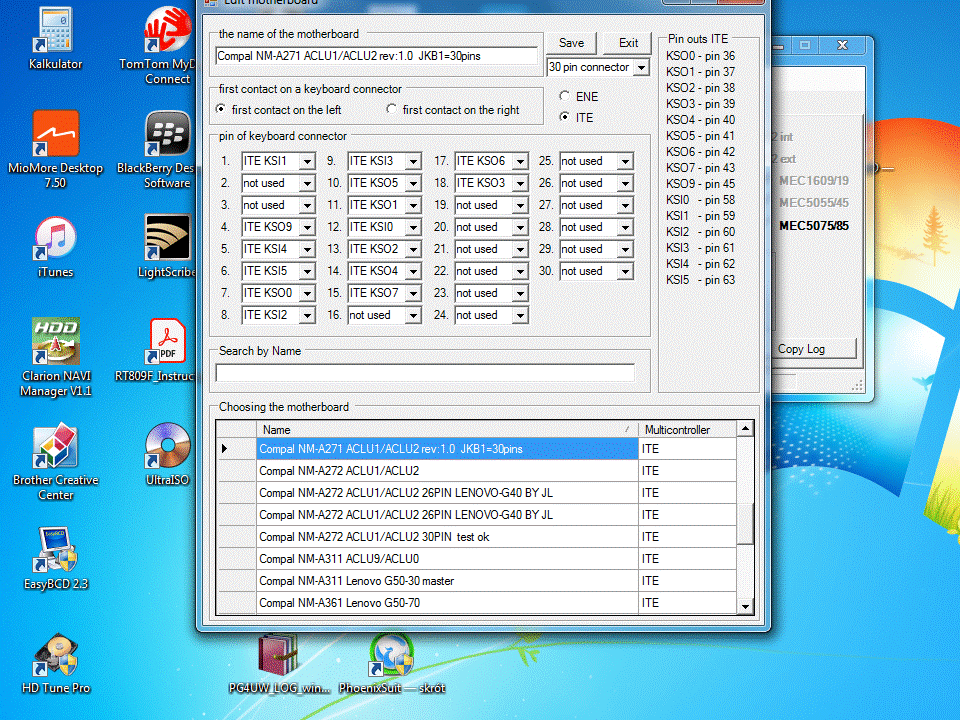960x720 pixels.
Task: Click the Search by Name field
Action: [x=425, y=372]
